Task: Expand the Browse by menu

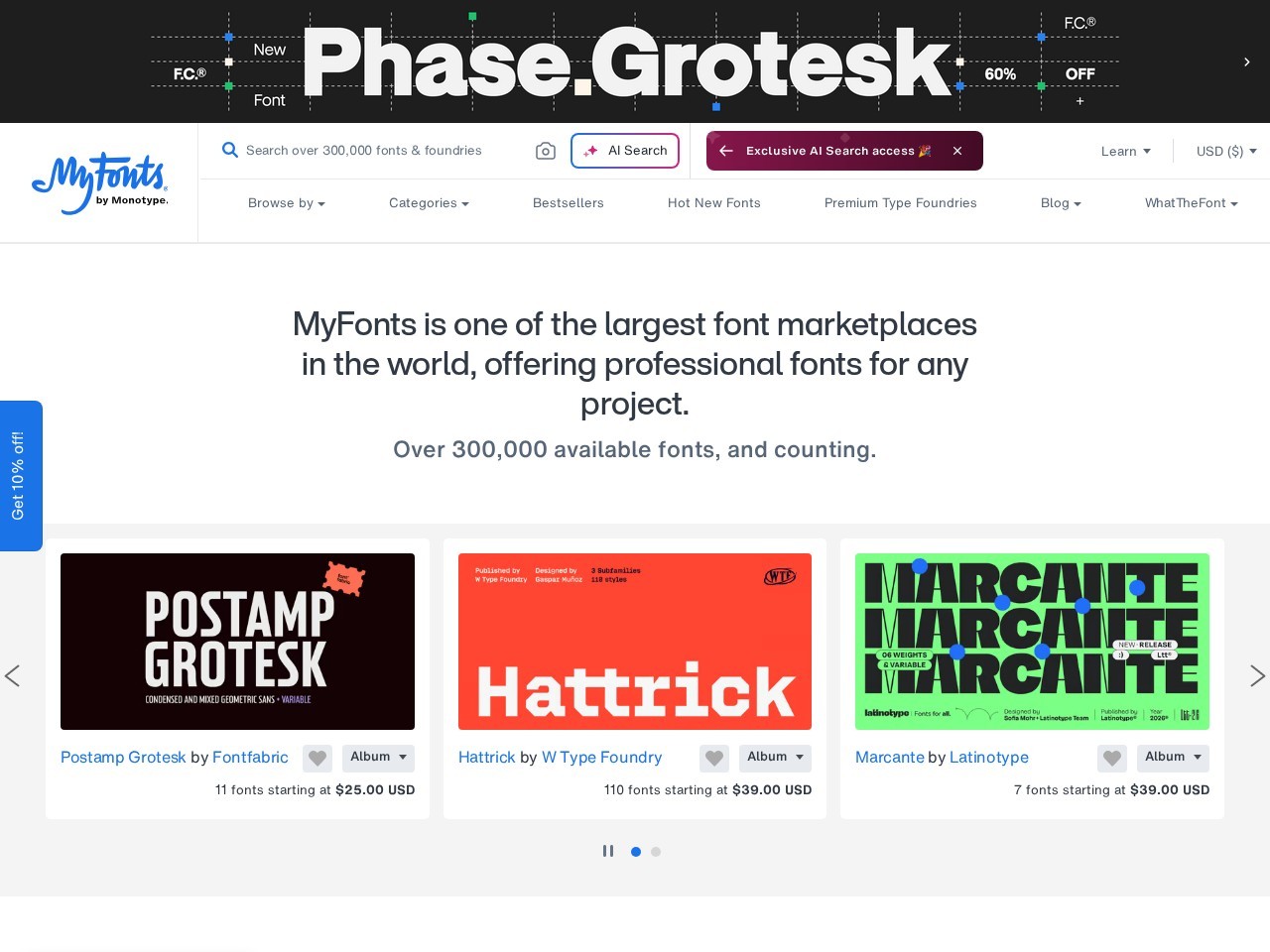Action: click(287, 203)
